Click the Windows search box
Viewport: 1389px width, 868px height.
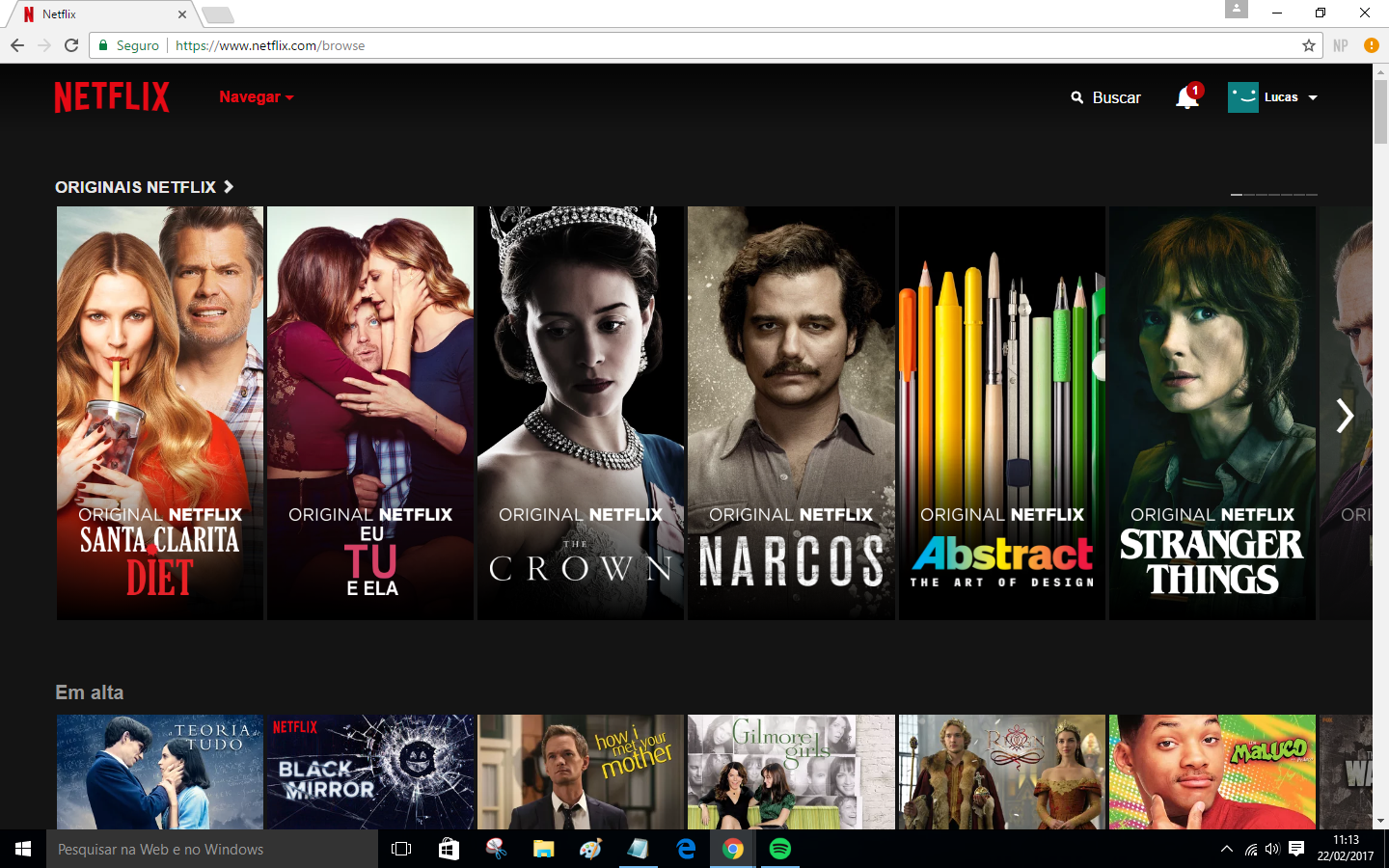point(212,849)
